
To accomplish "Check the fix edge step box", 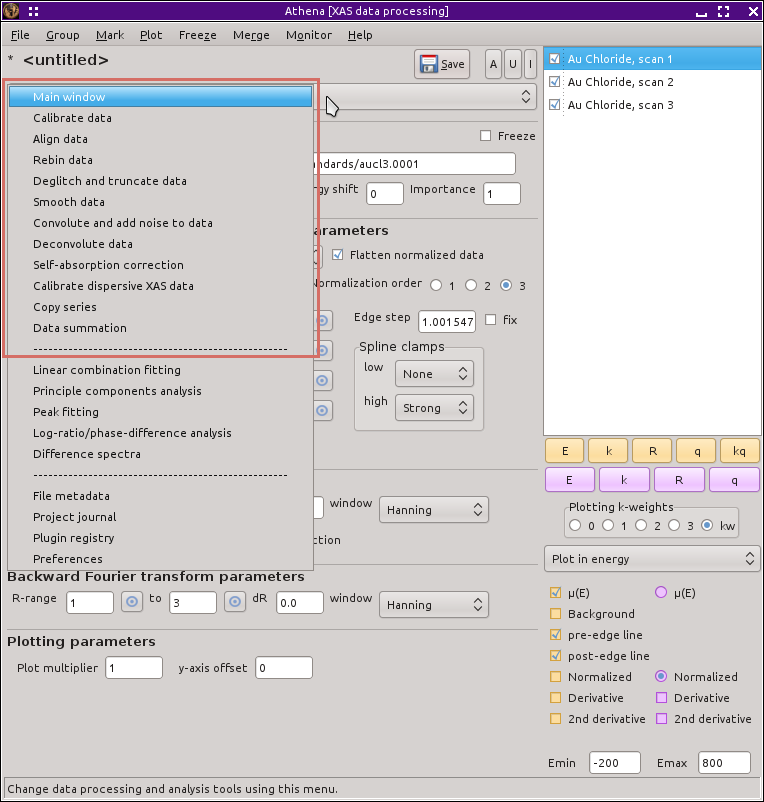I will (490, 320).
